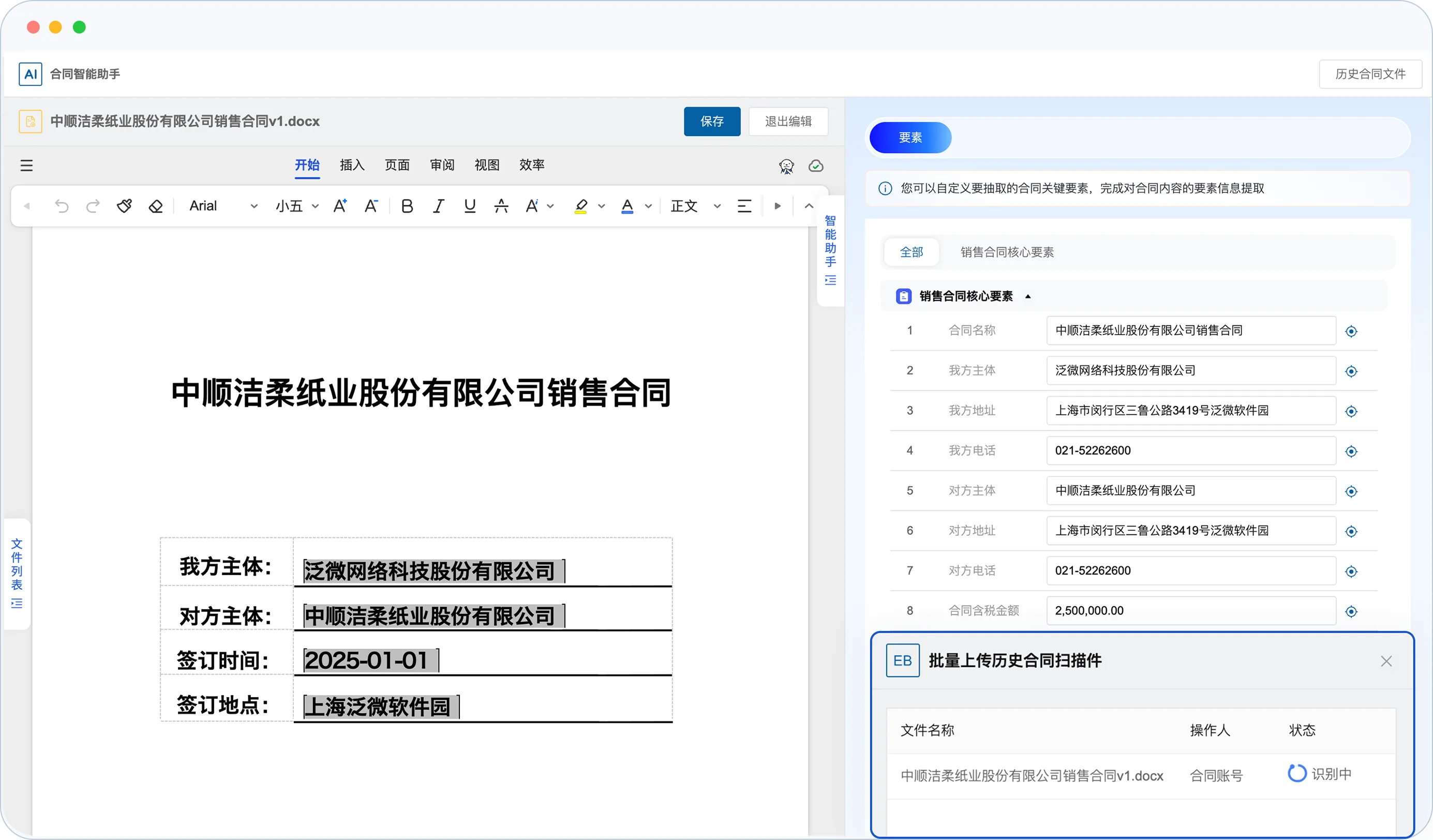Screen dimensions: 1433x840
Task: Toggle strikethrough formatting
Action: (x=501, y=206)
